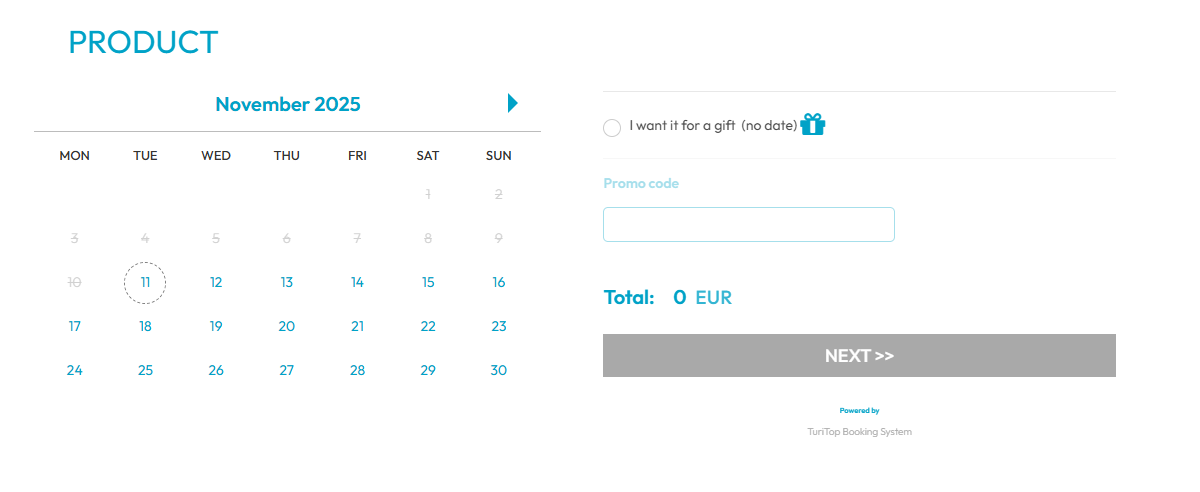This screenshot has width=1200, height=492.
Task: Open the TuriTop Booking System link
Action: [x=859, y=432]
